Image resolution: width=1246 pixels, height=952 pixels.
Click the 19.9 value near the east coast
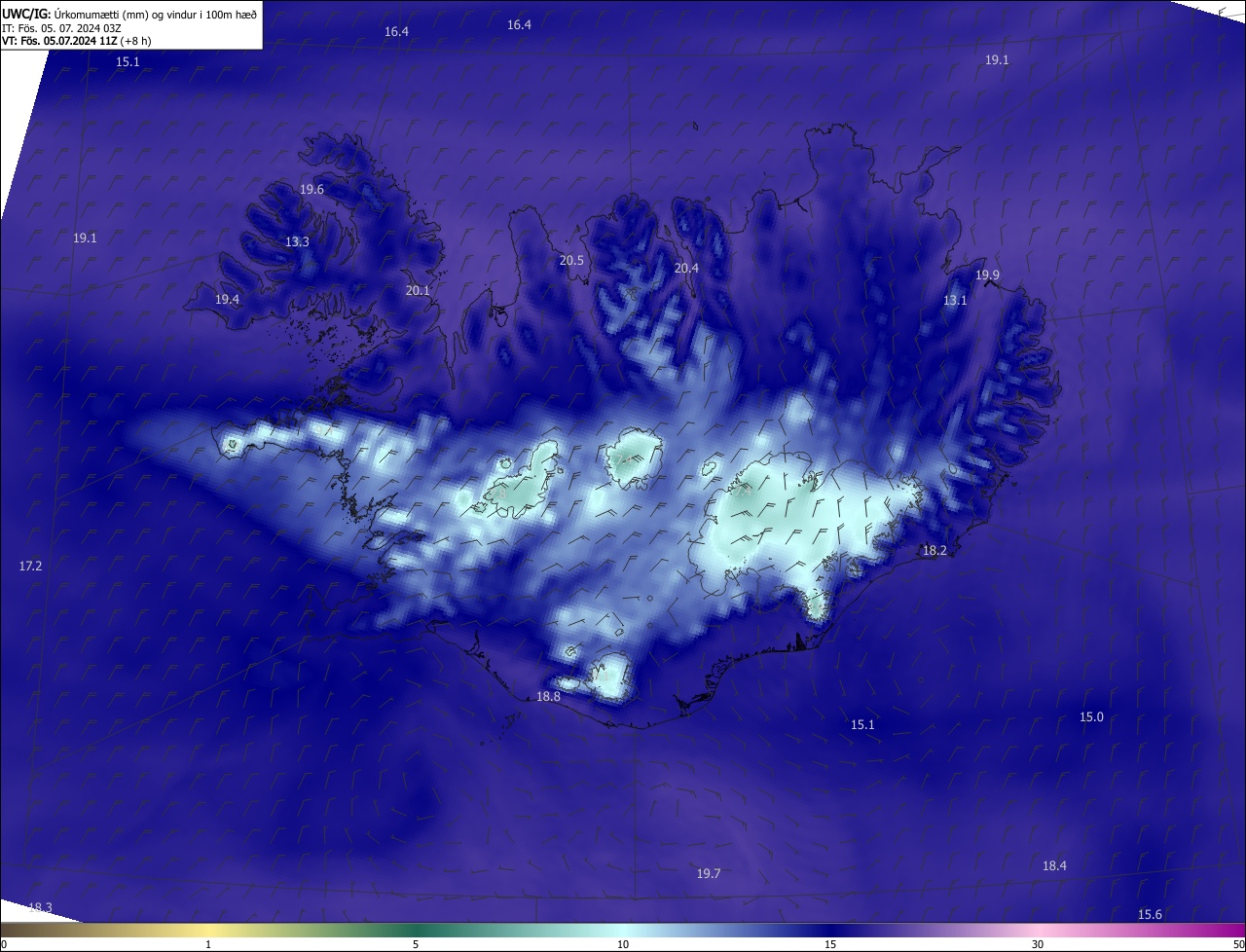coord(987,275)
